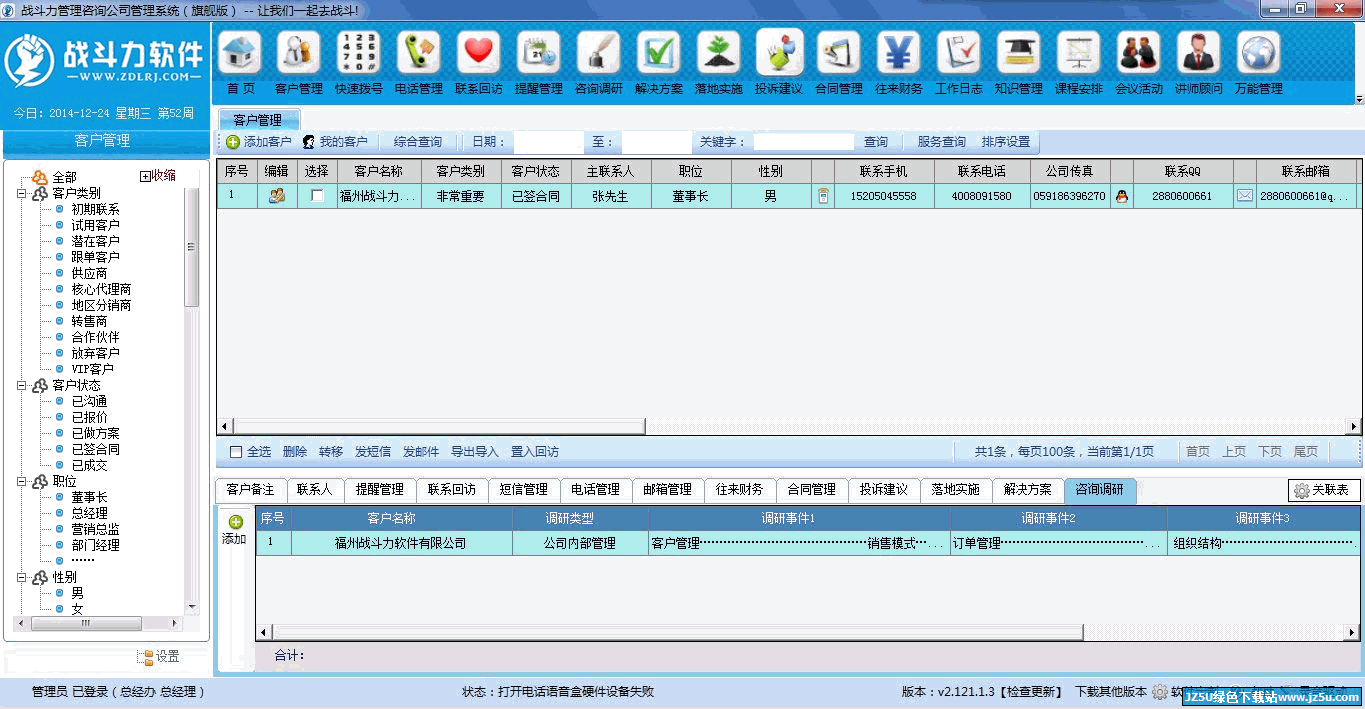Open the 知识管理 graduation cap icon
This screenshot has width=1365, height=709.
1018,54
